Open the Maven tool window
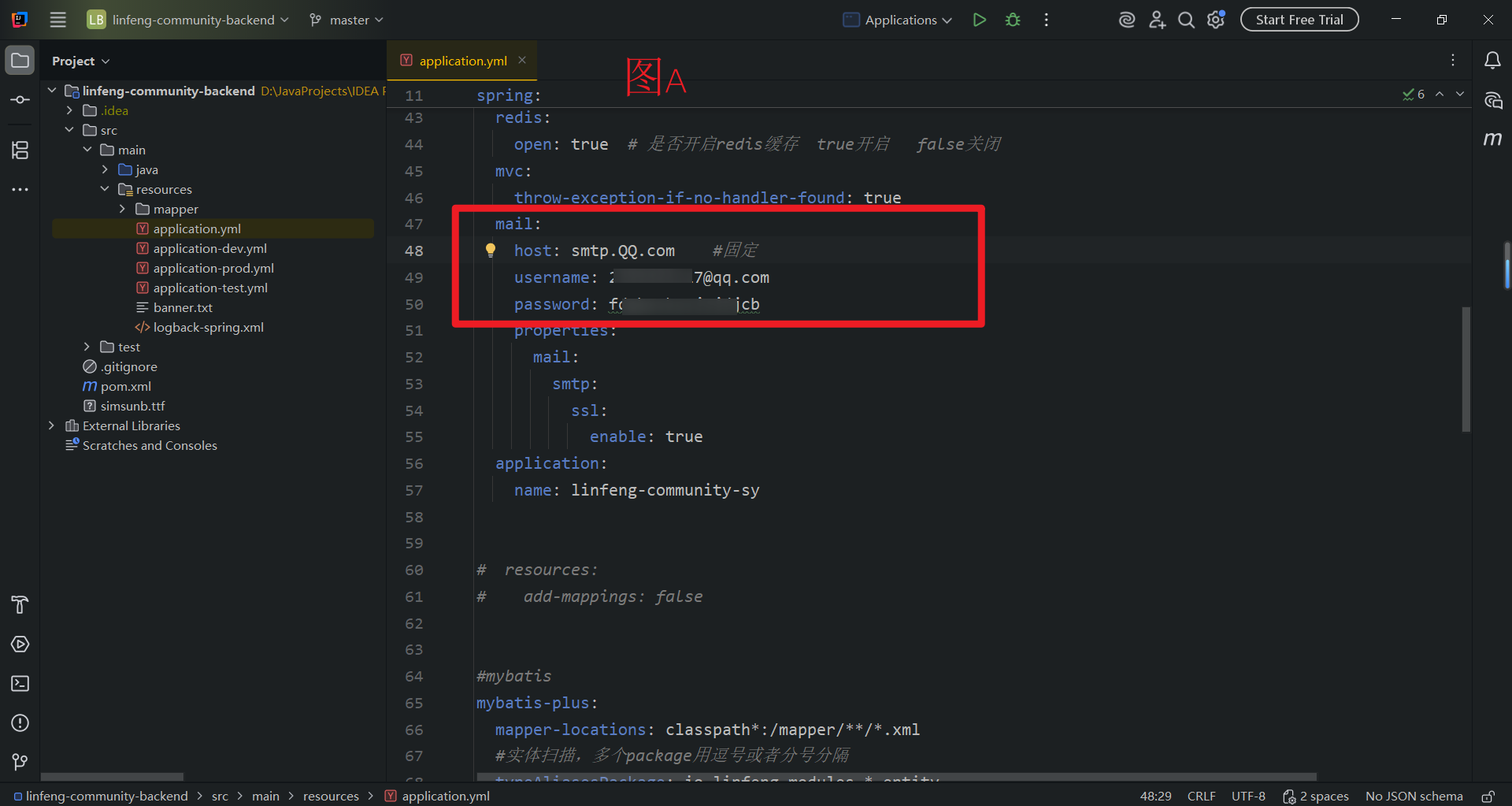 [1492, 139]
